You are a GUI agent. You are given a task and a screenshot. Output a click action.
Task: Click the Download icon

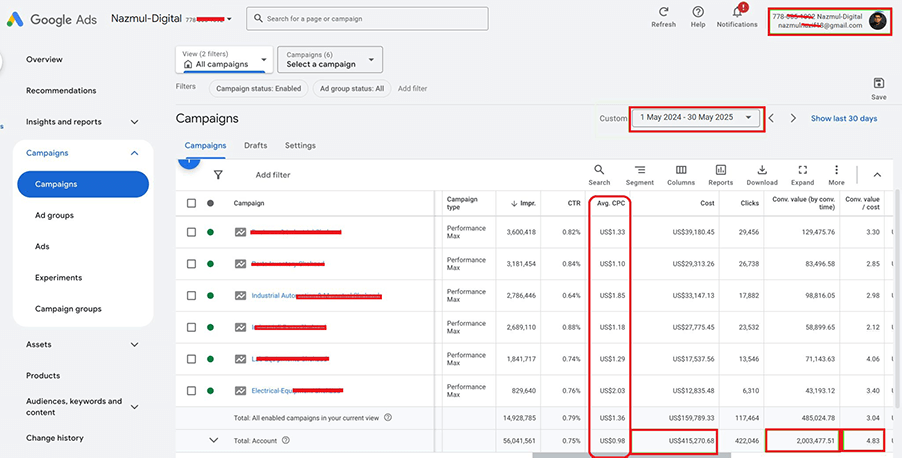tap(761, 170)
